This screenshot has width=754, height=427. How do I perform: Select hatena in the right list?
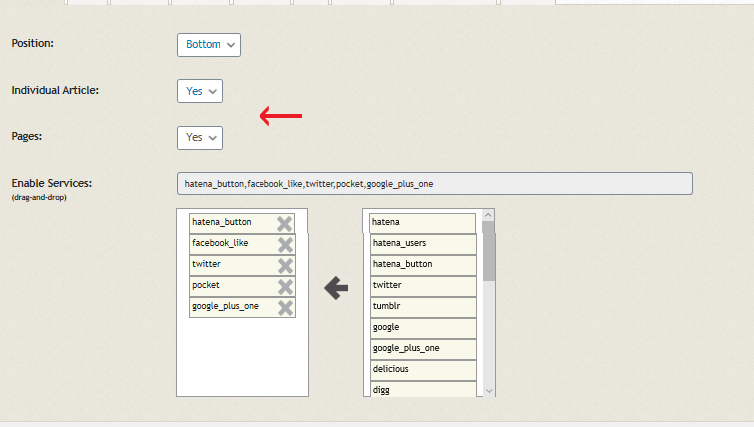click(x=423, y=223)
